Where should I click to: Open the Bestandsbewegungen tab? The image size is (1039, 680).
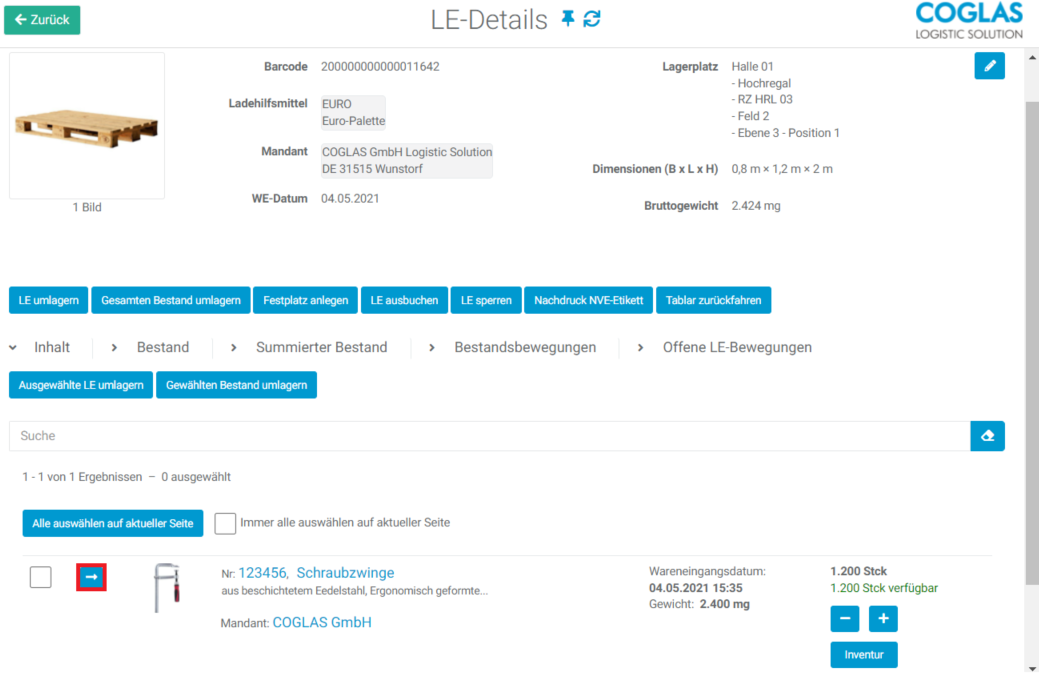[x=513, y=347]
